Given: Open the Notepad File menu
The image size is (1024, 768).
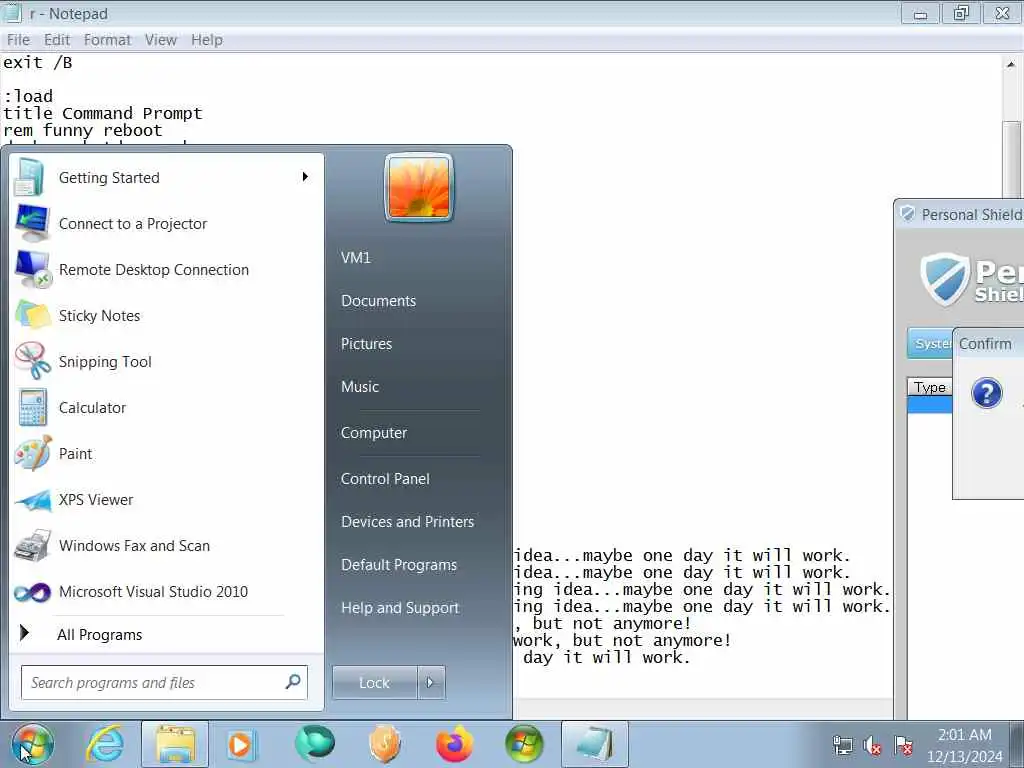Looking at the screenshot, I should point(18,40).
